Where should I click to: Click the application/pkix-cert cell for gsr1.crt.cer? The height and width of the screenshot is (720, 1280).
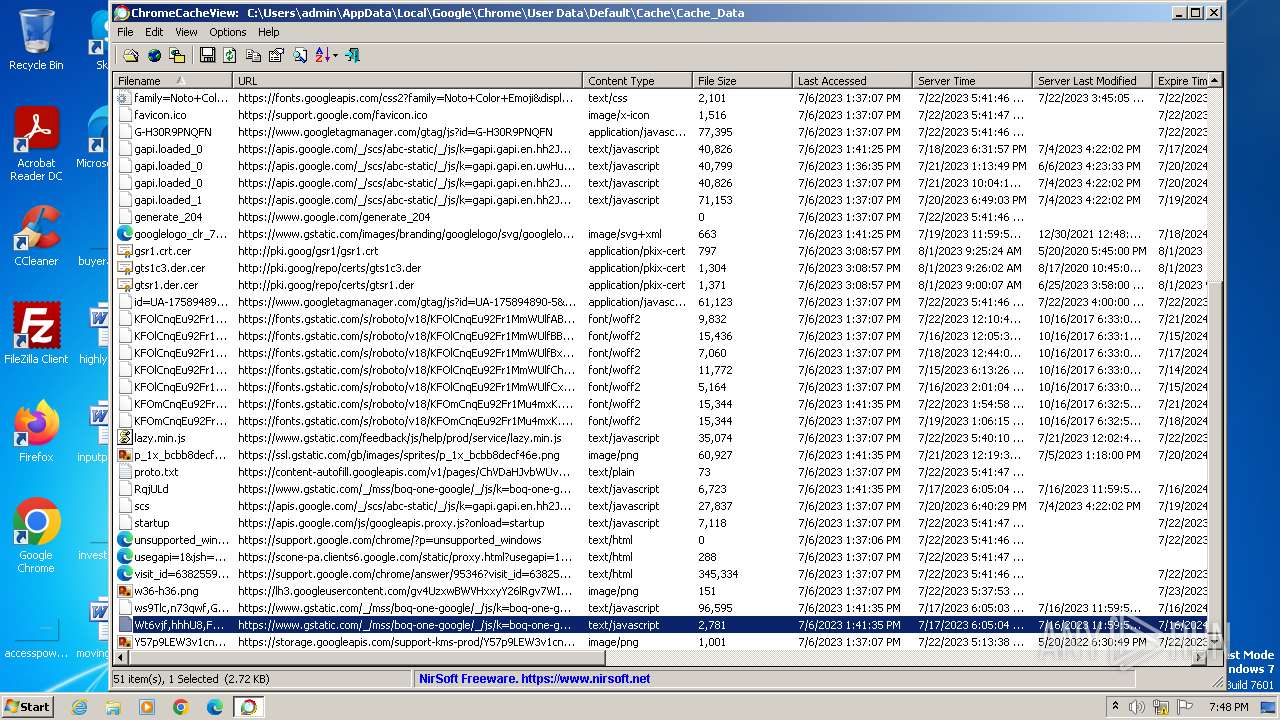(x=637, y=251)
